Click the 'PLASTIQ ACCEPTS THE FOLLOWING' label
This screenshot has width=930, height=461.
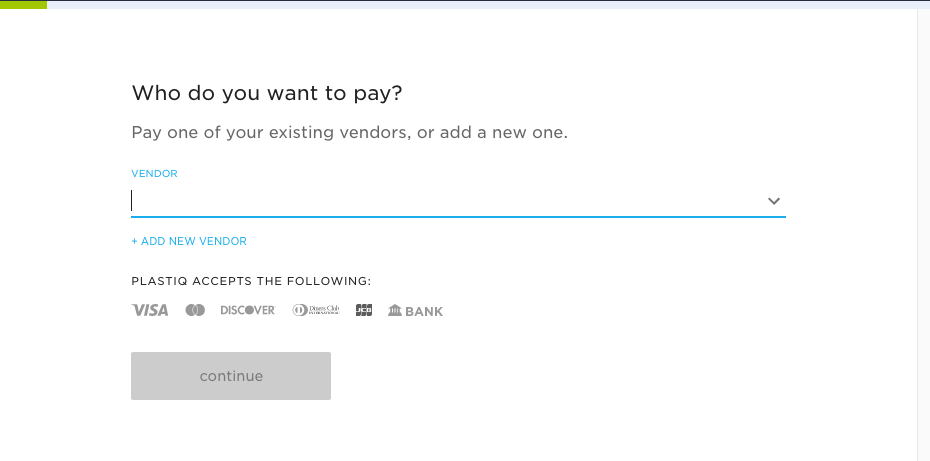pyautogui.click(x=251, y=281)
